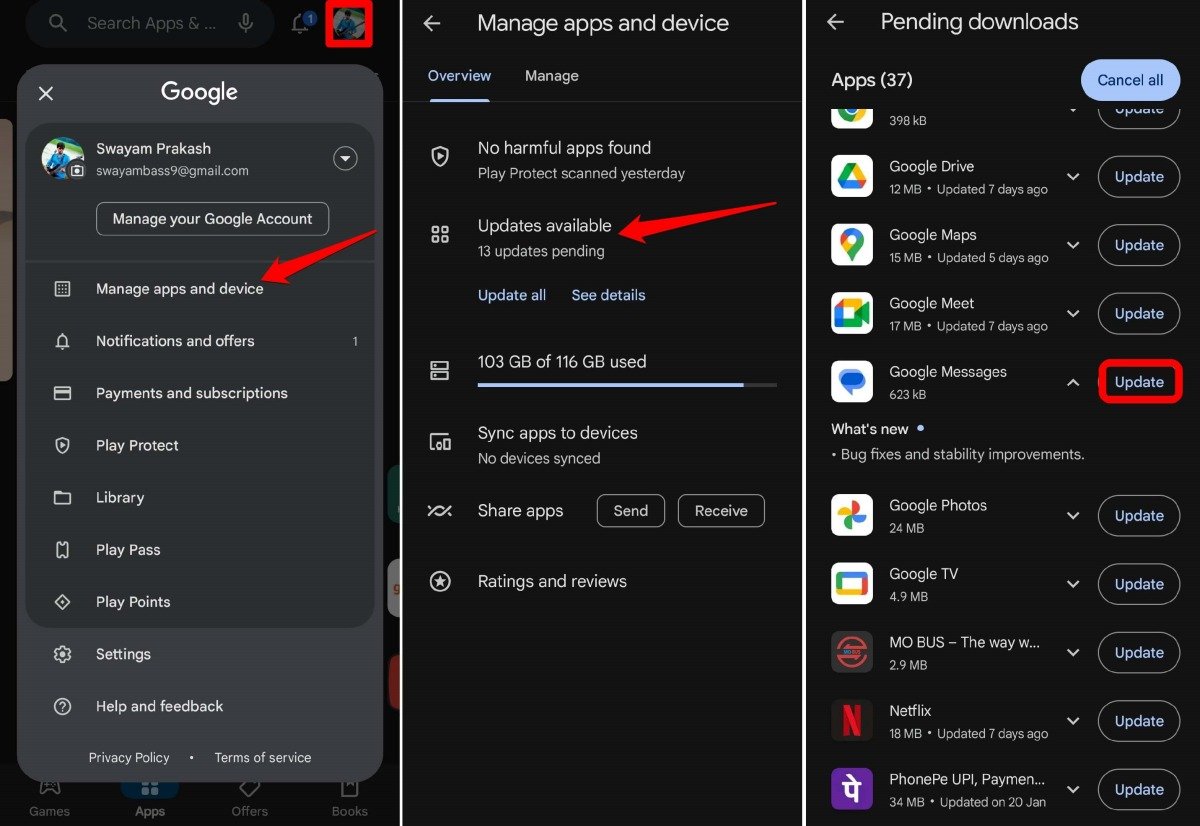Tap the Google Maps app icon
Screen dimensions: 1200x826
pos(851,245)
